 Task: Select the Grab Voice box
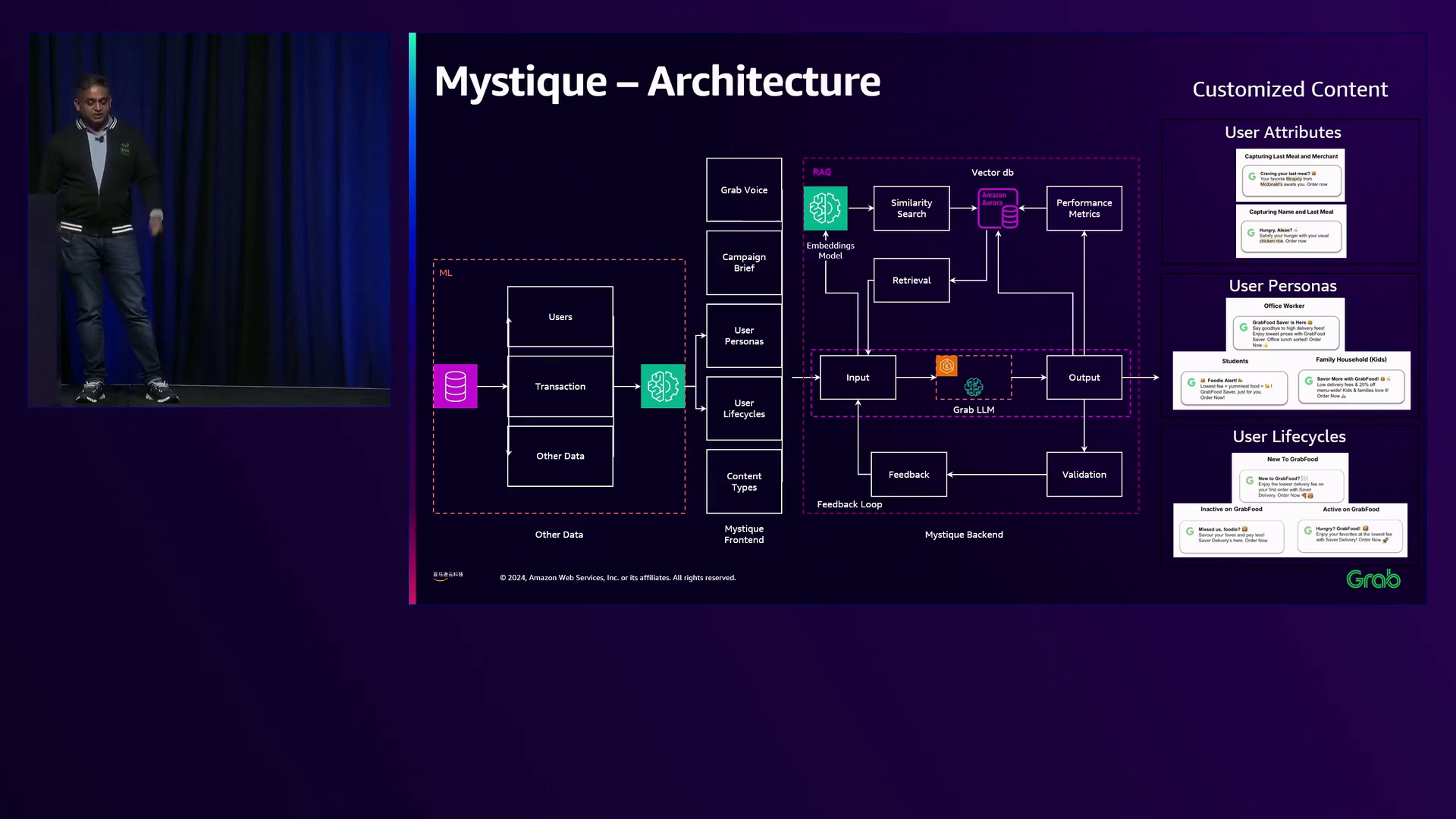click(x=744, y=190)
